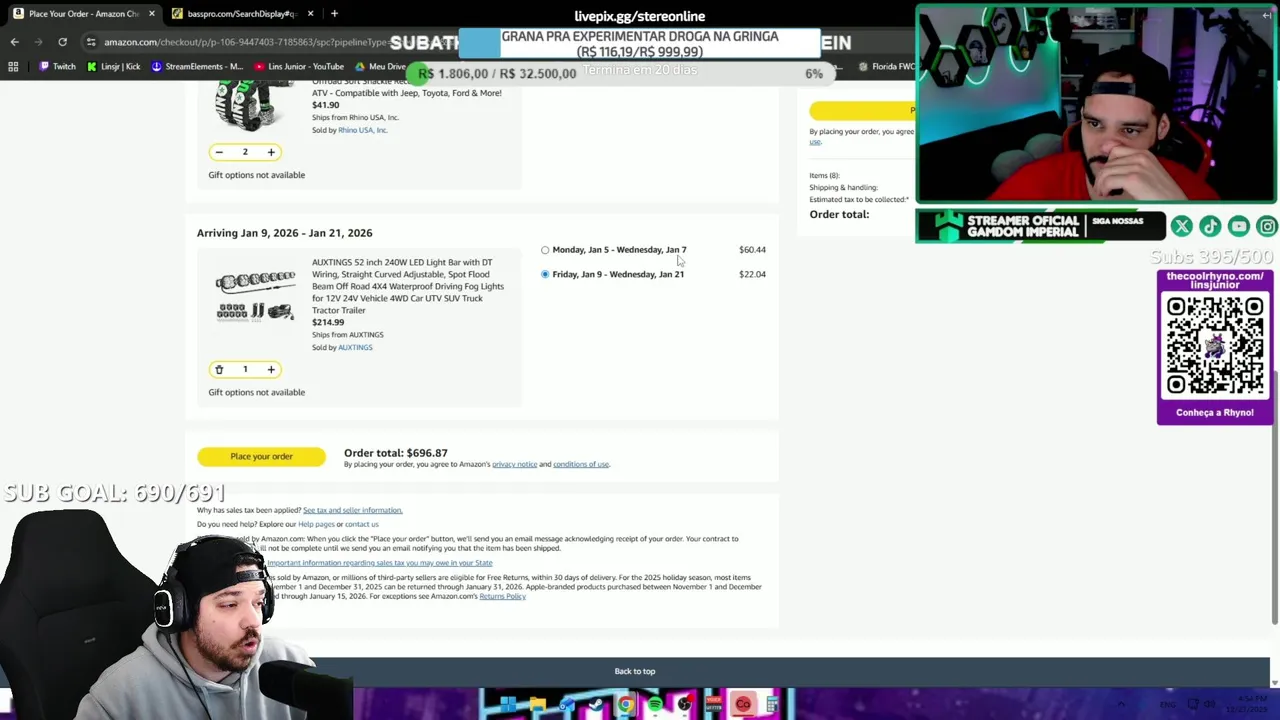Open Calculator from the taskbar
This screenshot has height=720, width=1280.
(772, 705)
